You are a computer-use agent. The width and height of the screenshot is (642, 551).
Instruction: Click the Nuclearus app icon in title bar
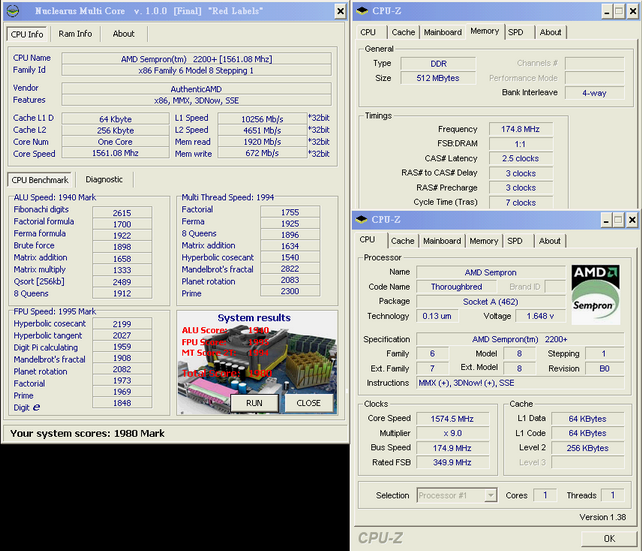13,11
